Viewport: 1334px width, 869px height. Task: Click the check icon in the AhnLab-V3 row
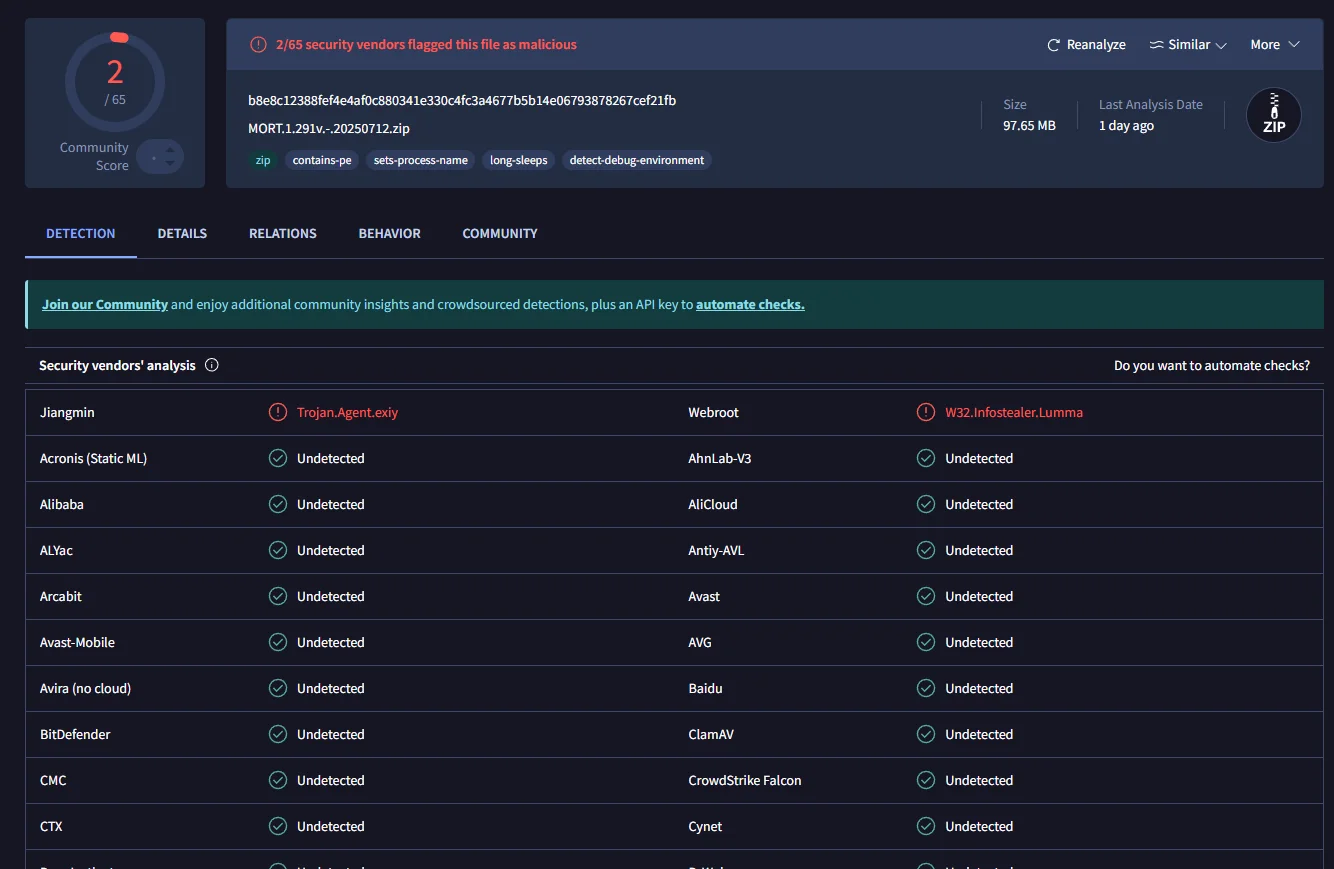926,458
